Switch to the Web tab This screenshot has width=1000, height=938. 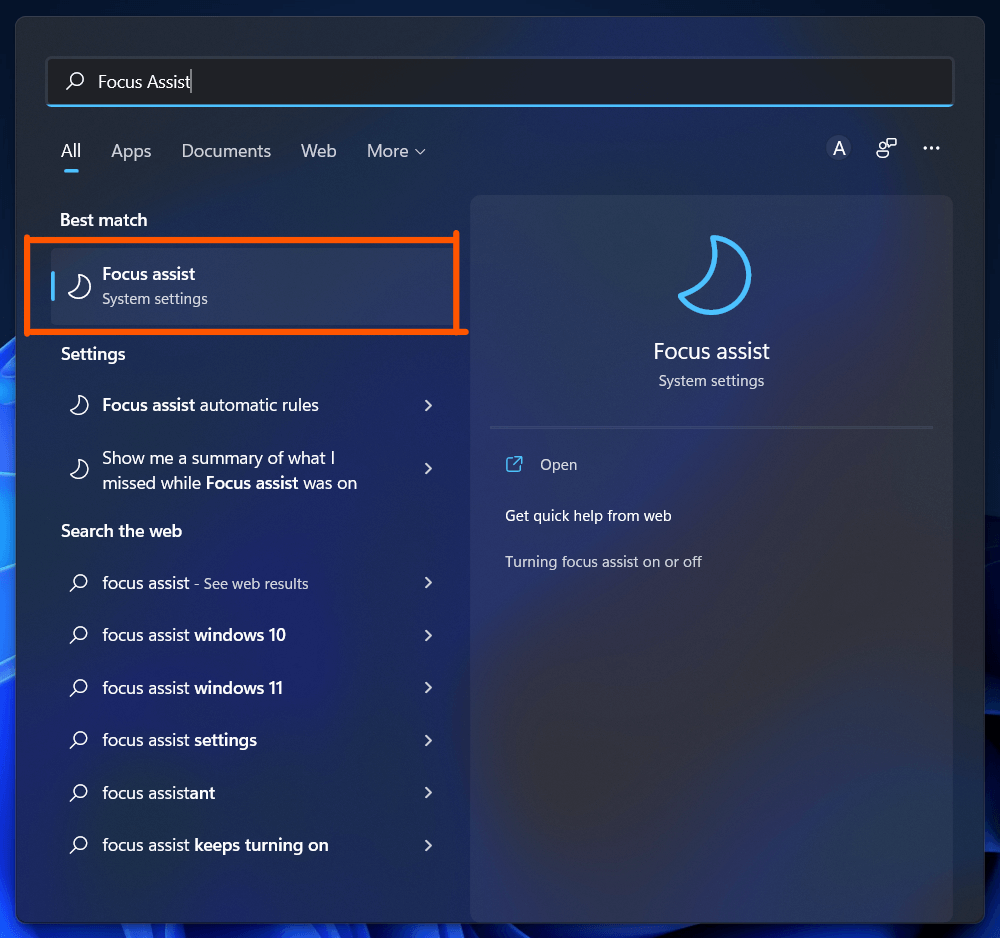click(319, 151)
